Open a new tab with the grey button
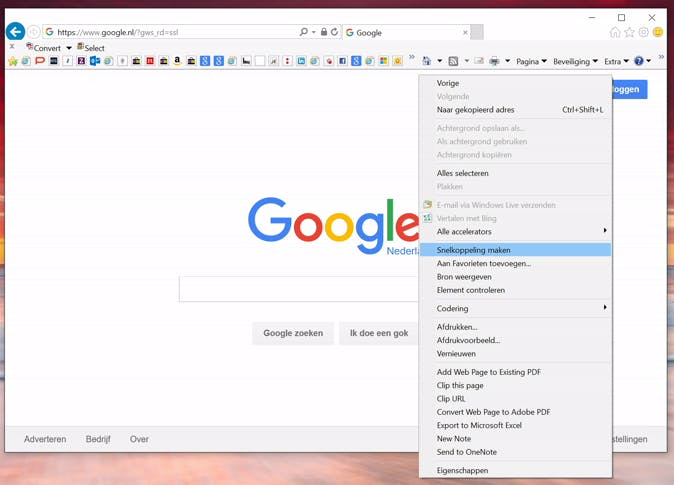 tap(477, 32)
